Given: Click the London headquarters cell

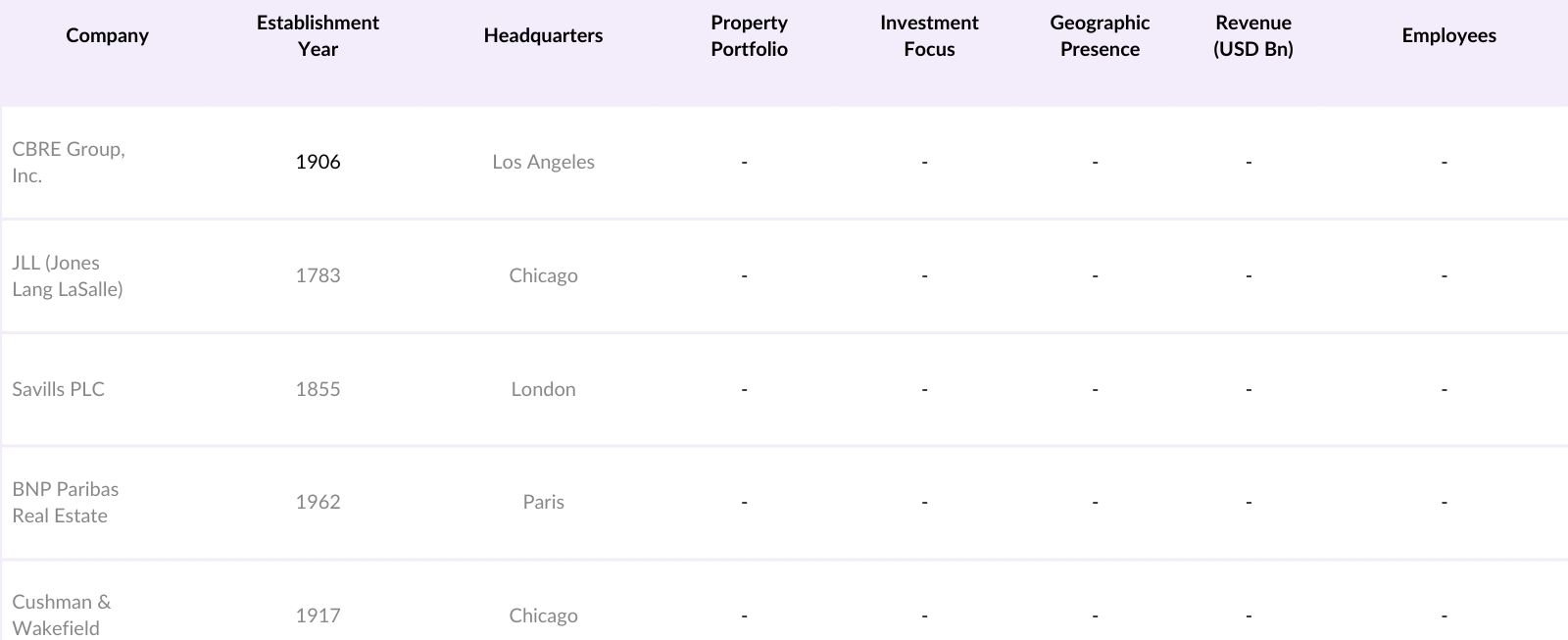Looking at the screenshot, I should tap(543, 389).
